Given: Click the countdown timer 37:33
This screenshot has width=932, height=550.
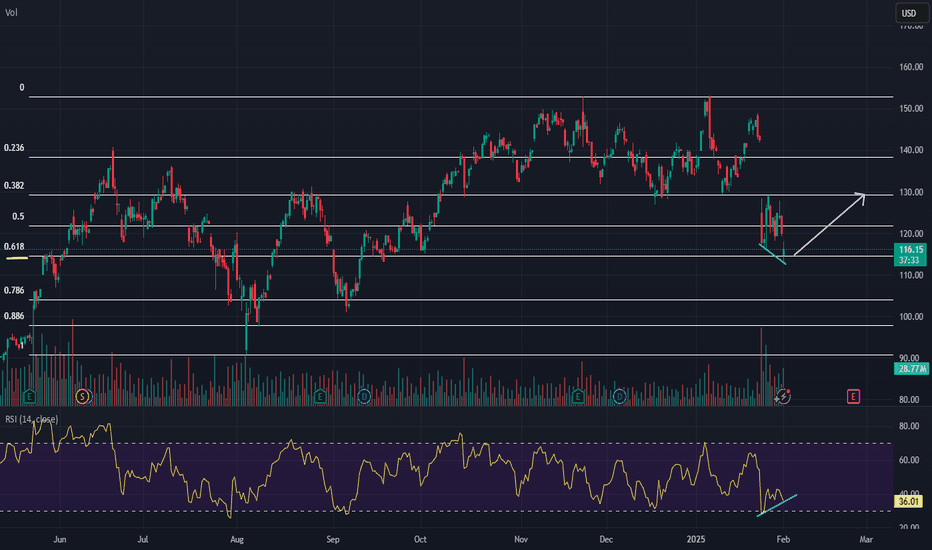Looking at the screenshot, I should [x=909, y=260].
